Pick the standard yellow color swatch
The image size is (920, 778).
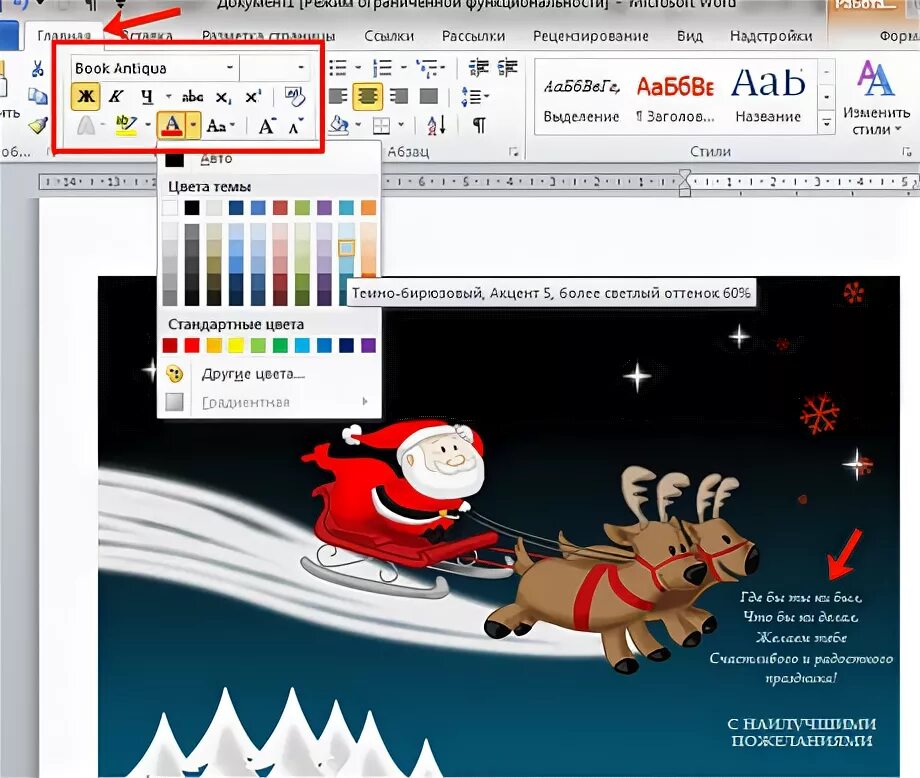[236, 346]
